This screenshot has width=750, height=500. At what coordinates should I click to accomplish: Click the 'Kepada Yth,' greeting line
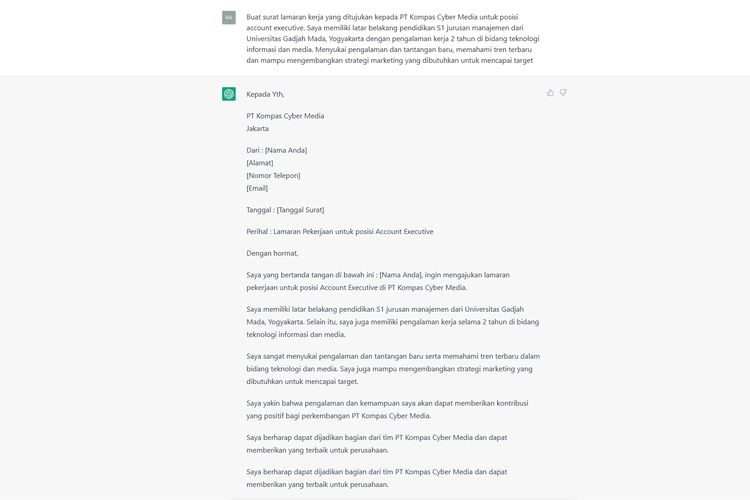click(x=265, y=94)
